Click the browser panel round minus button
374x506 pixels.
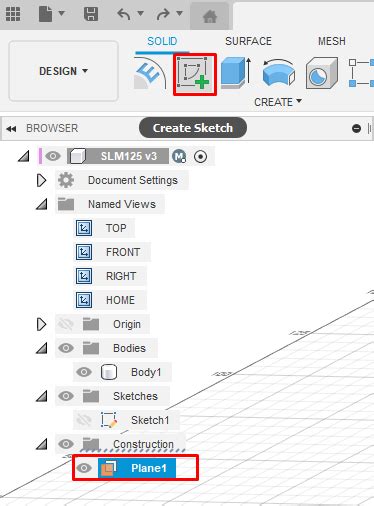click(x=356, y=128)
